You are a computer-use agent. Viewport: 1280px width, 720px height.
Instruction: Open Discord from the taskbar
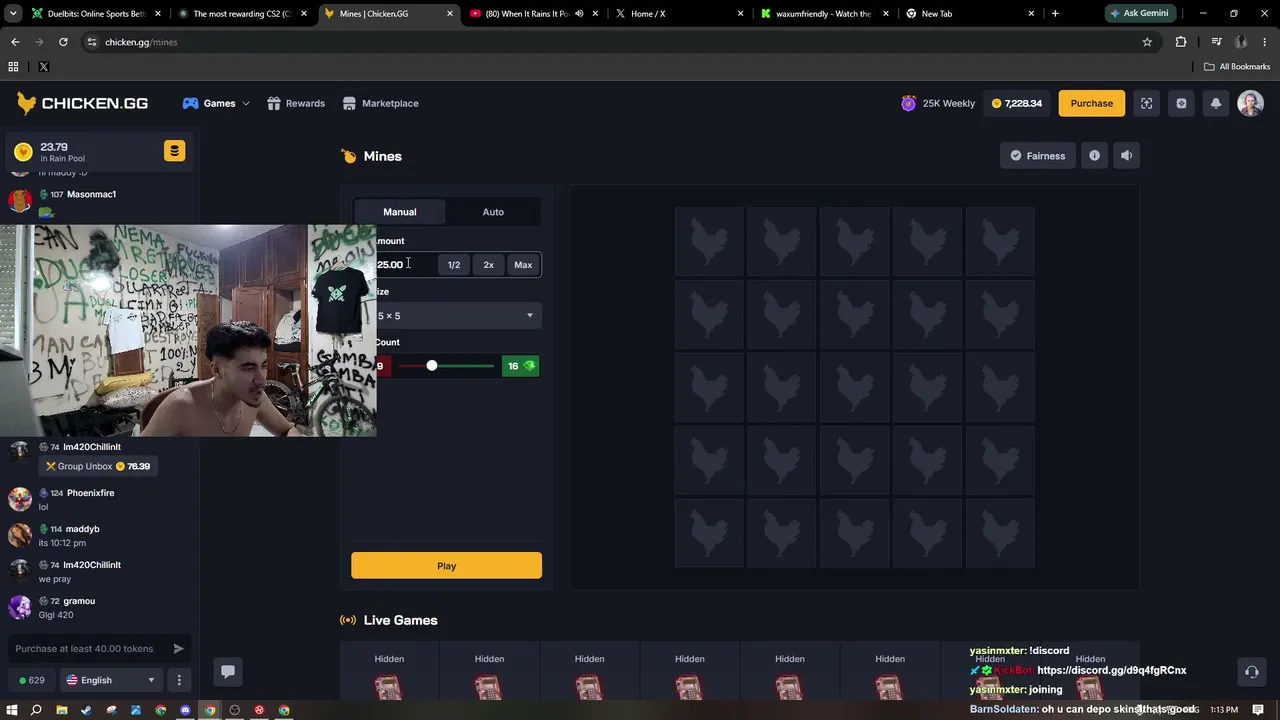coord(185,710)
